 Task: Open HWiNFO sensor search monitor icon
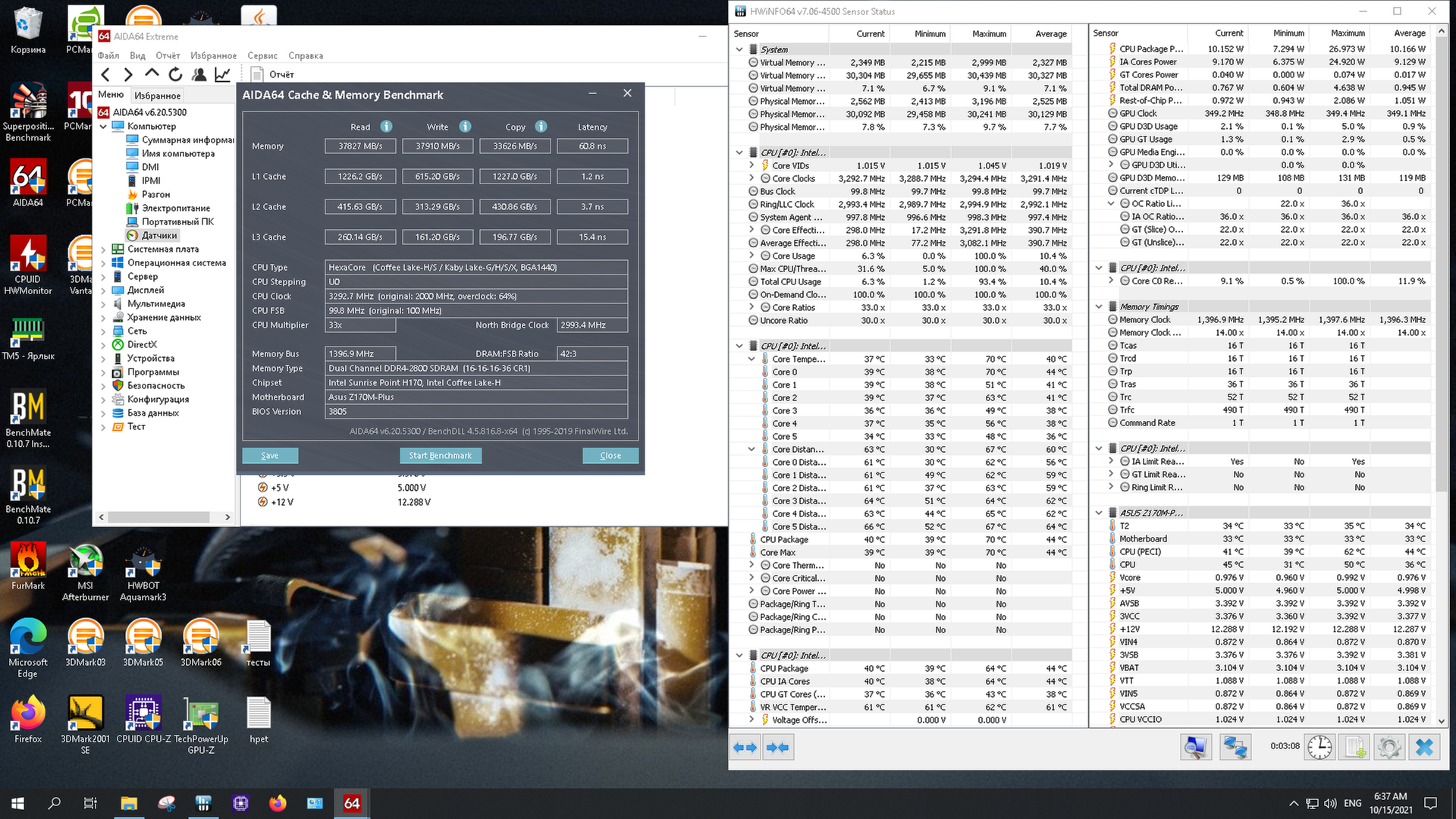pos(1196,748)
